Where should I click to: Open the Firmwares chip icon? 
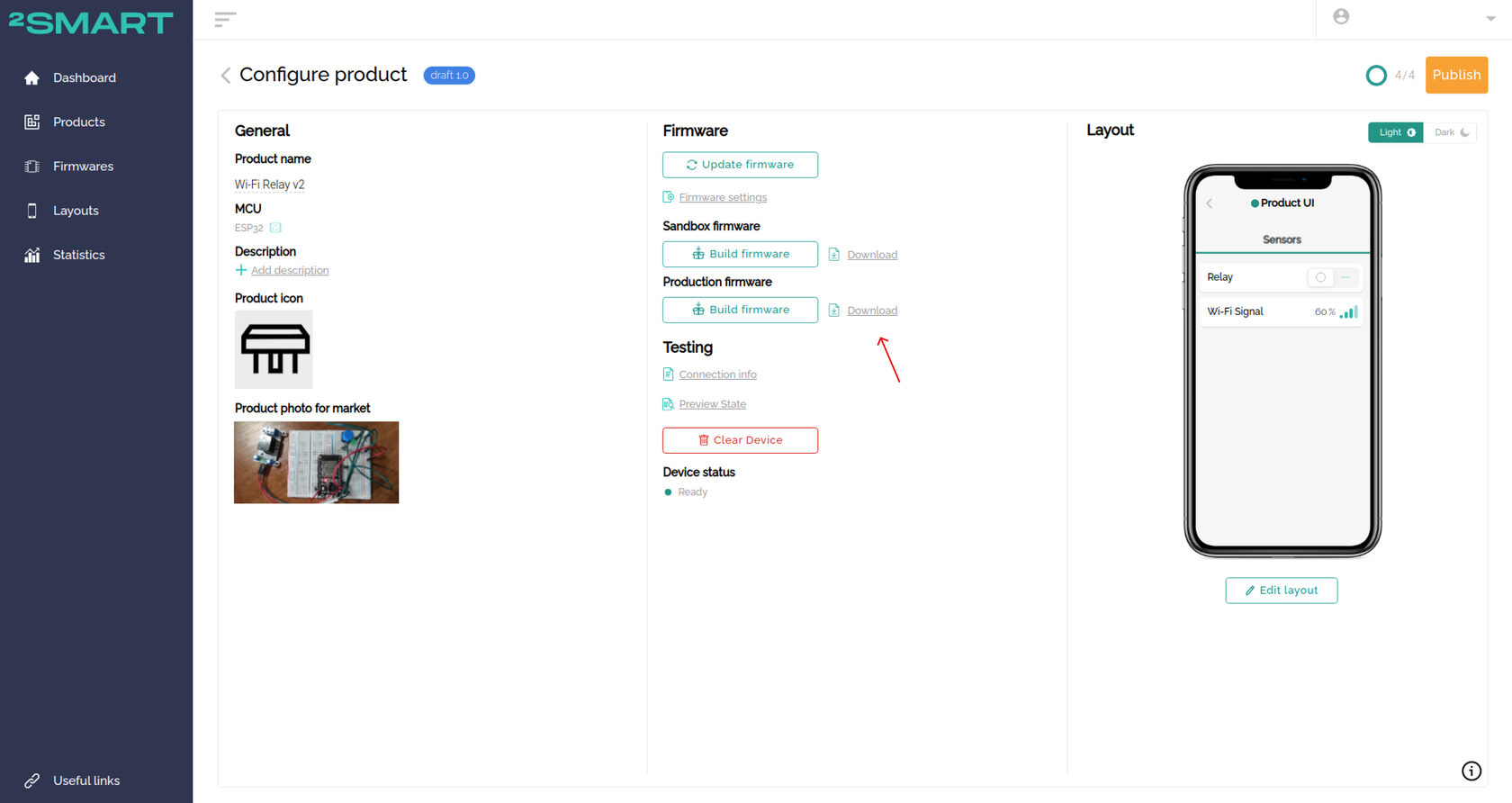tap(32, 167)
